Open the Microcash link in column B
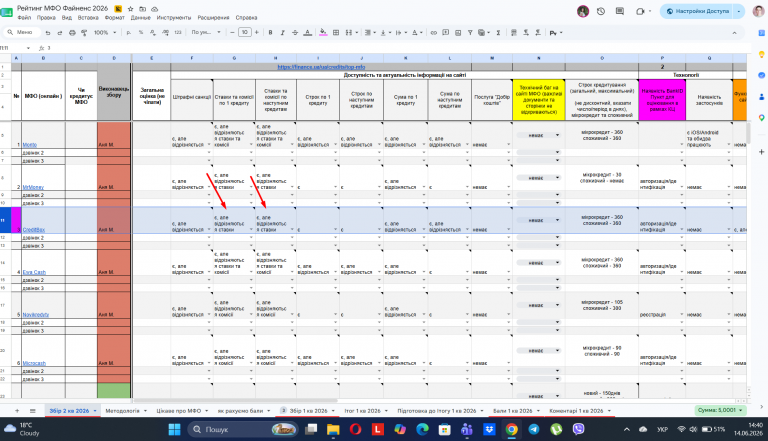Viewport: 768px width, 441px height. 34,363
